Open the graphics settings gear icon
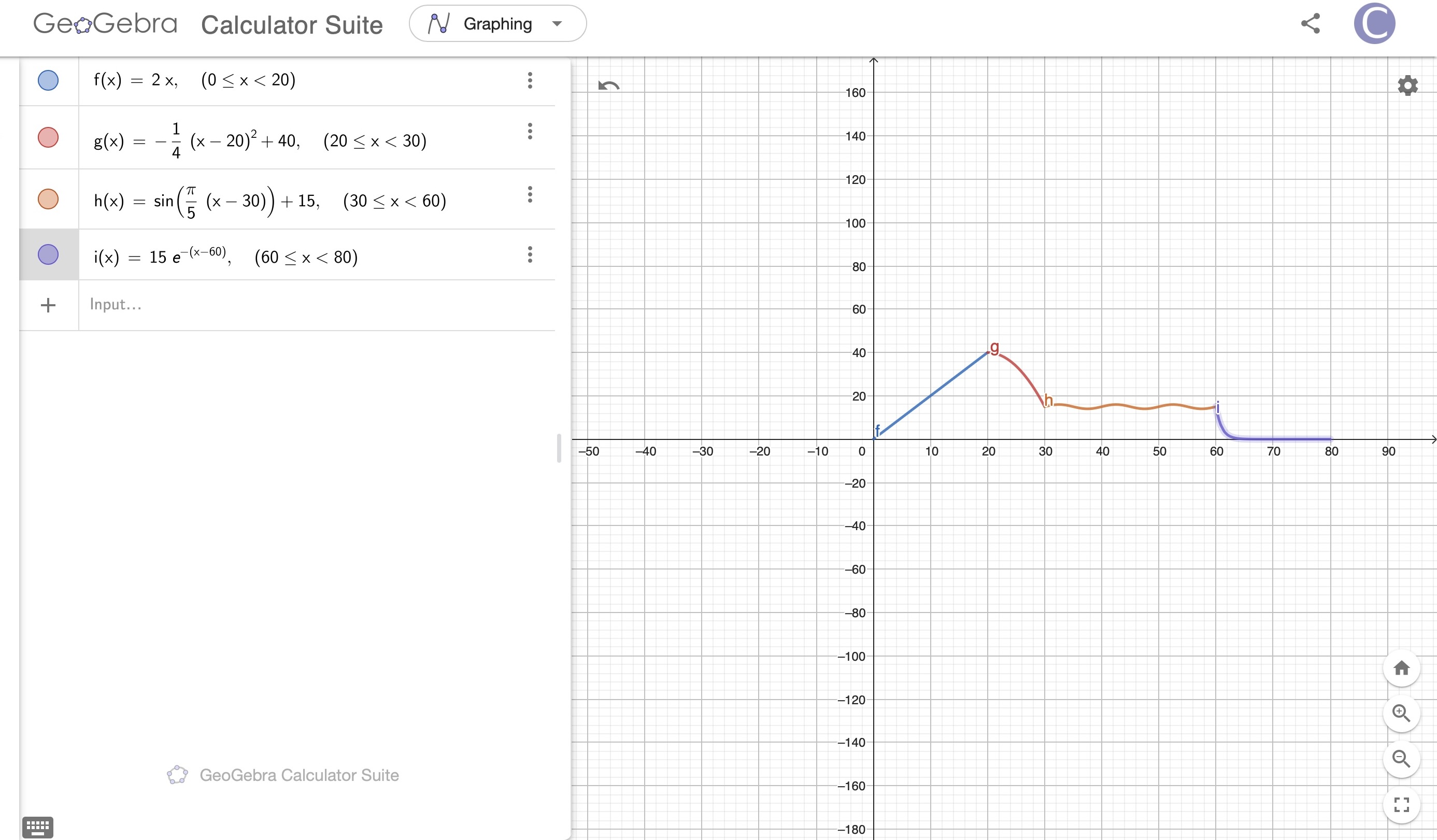This screenshot has width=1437, height=840. click(x=1408, y=84)
